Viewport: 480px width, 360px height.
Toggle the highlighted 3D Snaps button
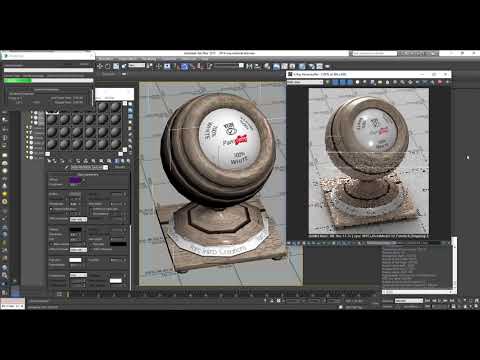coord(185,66)
